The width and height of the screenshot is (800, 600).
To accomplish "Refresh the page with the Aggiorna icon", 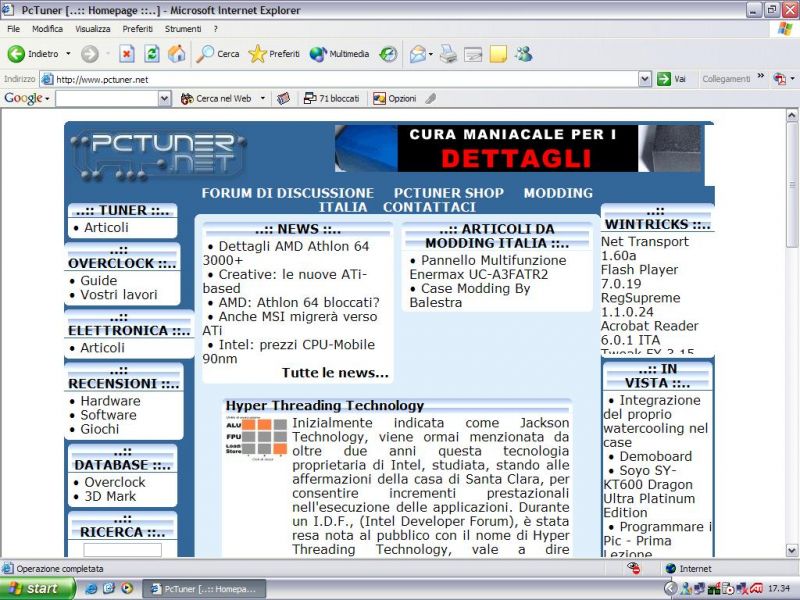I will (x=152, y=54).
